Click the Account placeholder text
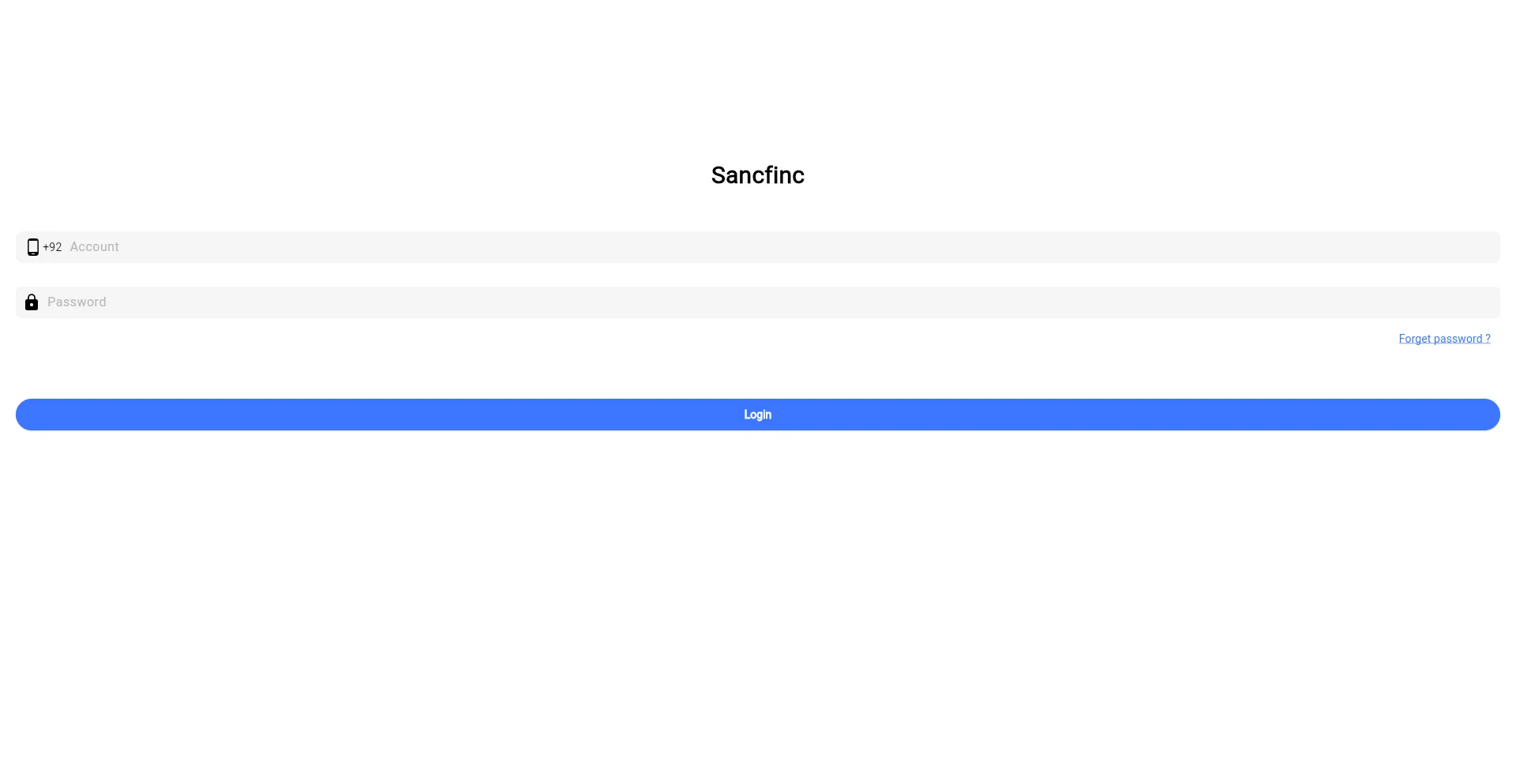 point(95,247)
